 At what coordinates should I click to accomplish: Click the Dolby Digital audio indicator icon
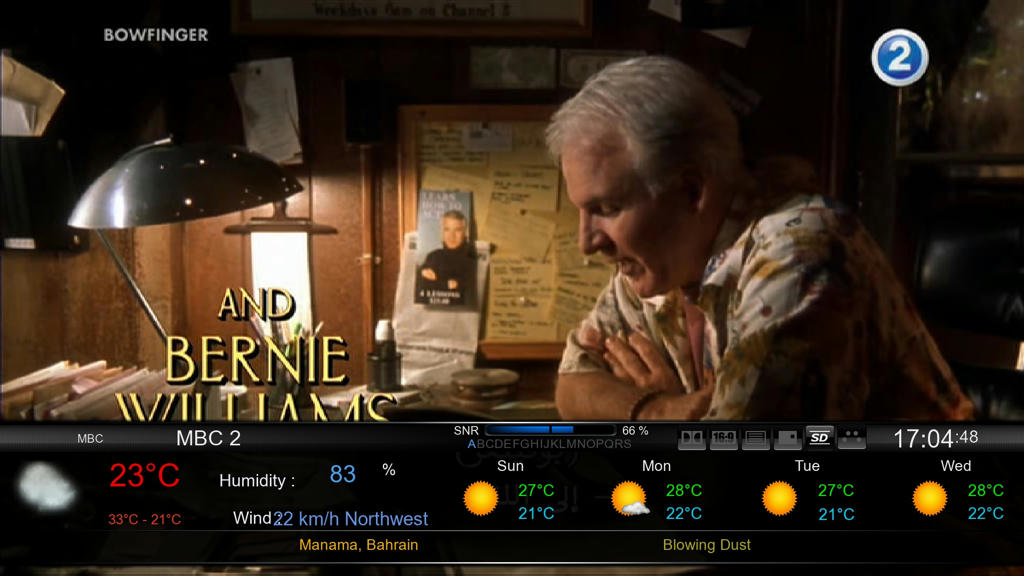692,438
